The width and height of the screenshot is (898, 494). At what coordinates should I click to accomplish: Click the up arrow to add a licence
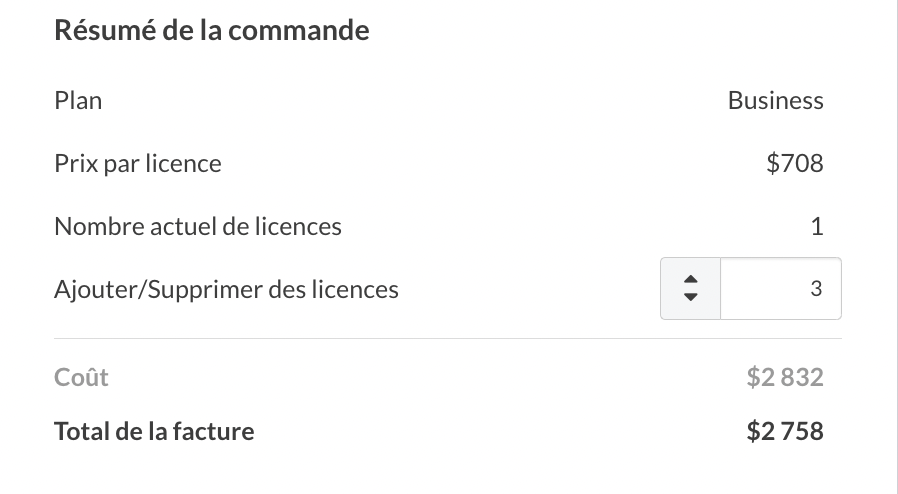690,279
